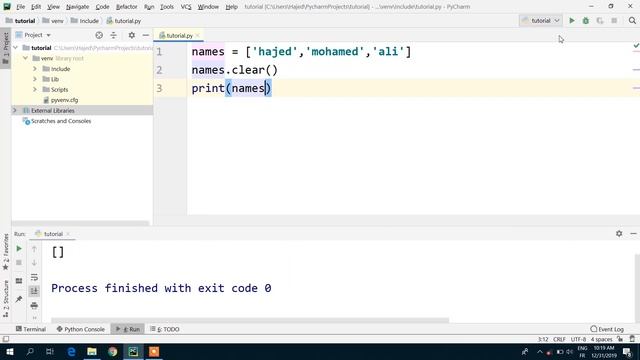
Task: Open Run panel settings gear
Action: tap(619, 233)
